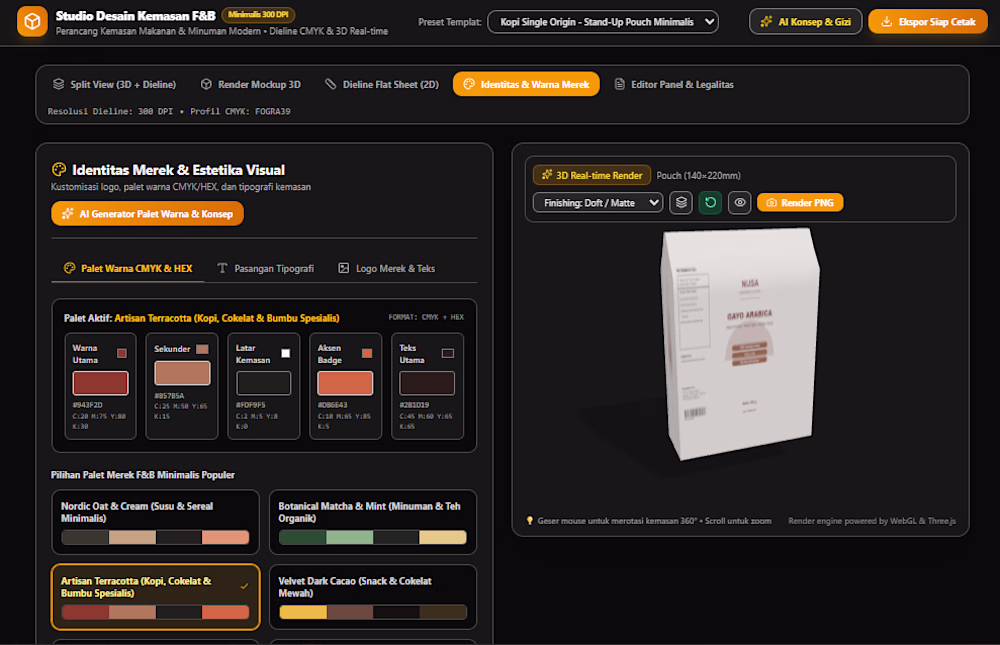Screen dimensions: 1000x645
Task: Switch to Render Mockup 3D tab
Action: point(251,84)
